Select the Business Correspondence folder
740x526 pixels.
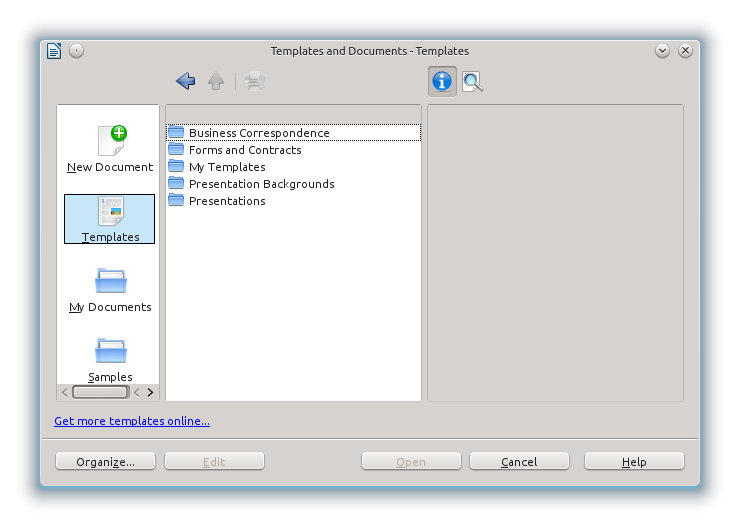(x=258, y=133)
